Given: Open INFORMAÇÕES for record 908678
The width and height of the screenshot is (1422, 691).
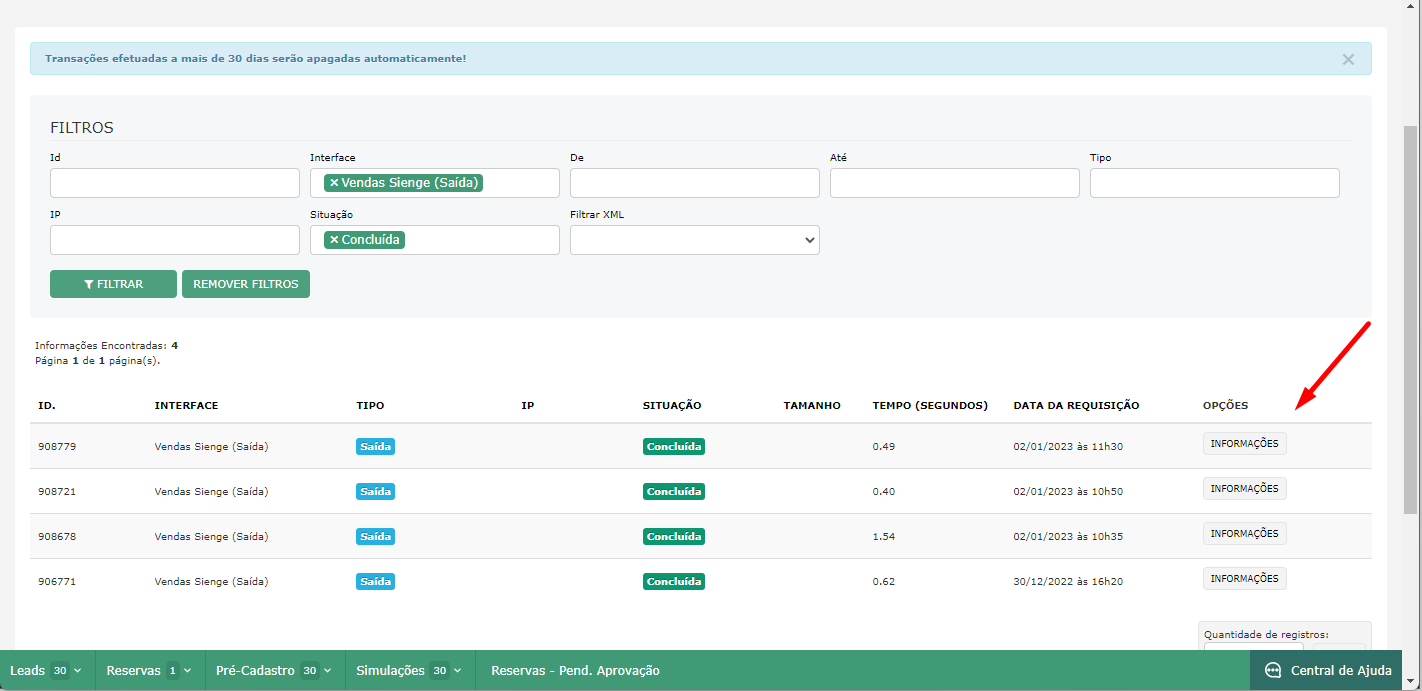Looking at the screenshot, I should [x=1244, y=534].
